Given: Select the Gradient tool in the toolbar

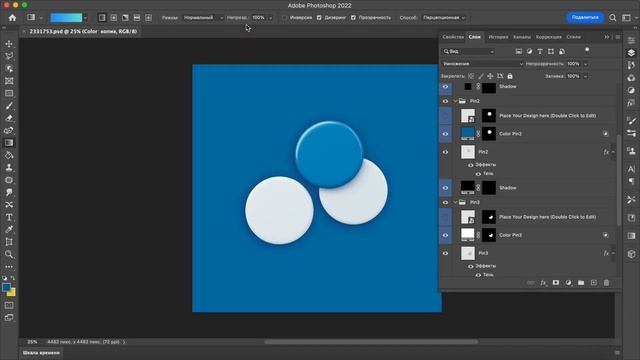Looking at the screenshot, I should click(x=9, y=143).
